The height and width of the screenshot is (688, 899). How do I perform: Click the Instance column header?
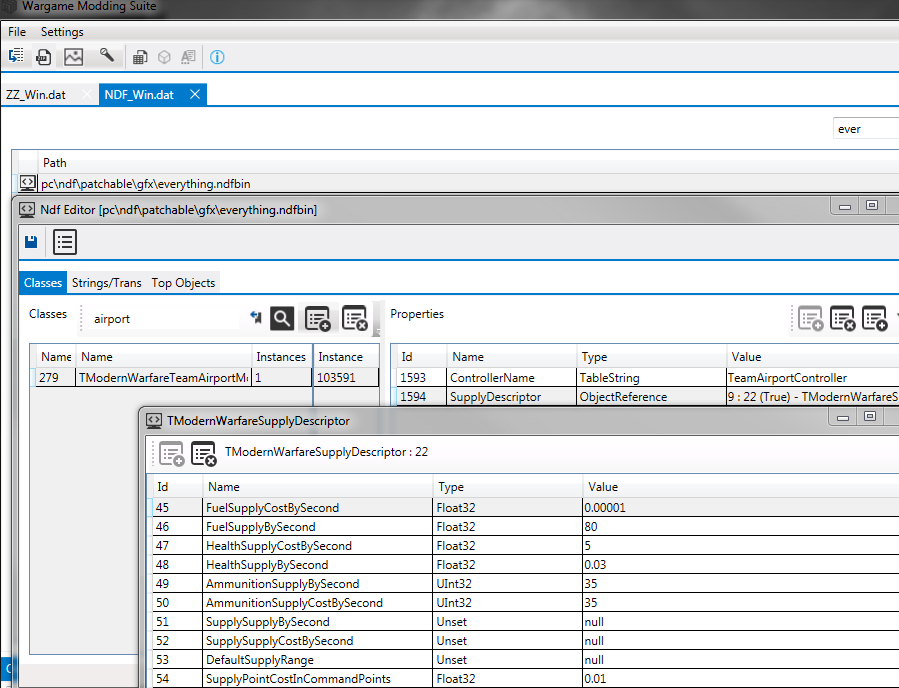[x=346, y=357]
